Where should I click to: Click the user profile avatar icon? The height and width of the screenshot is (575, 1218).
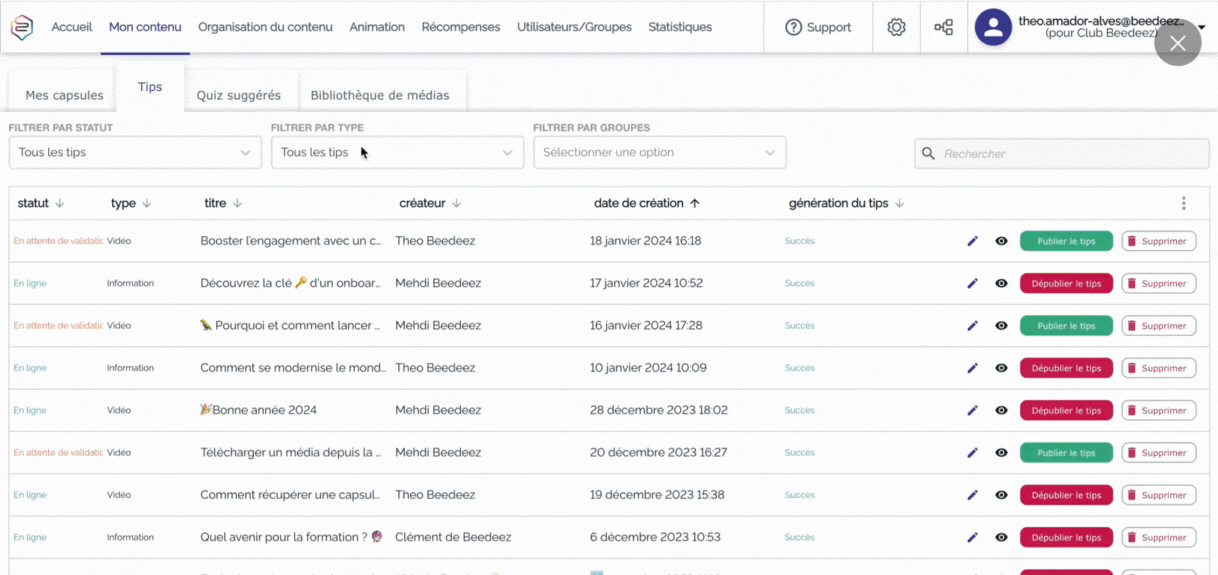coord(993,28)
